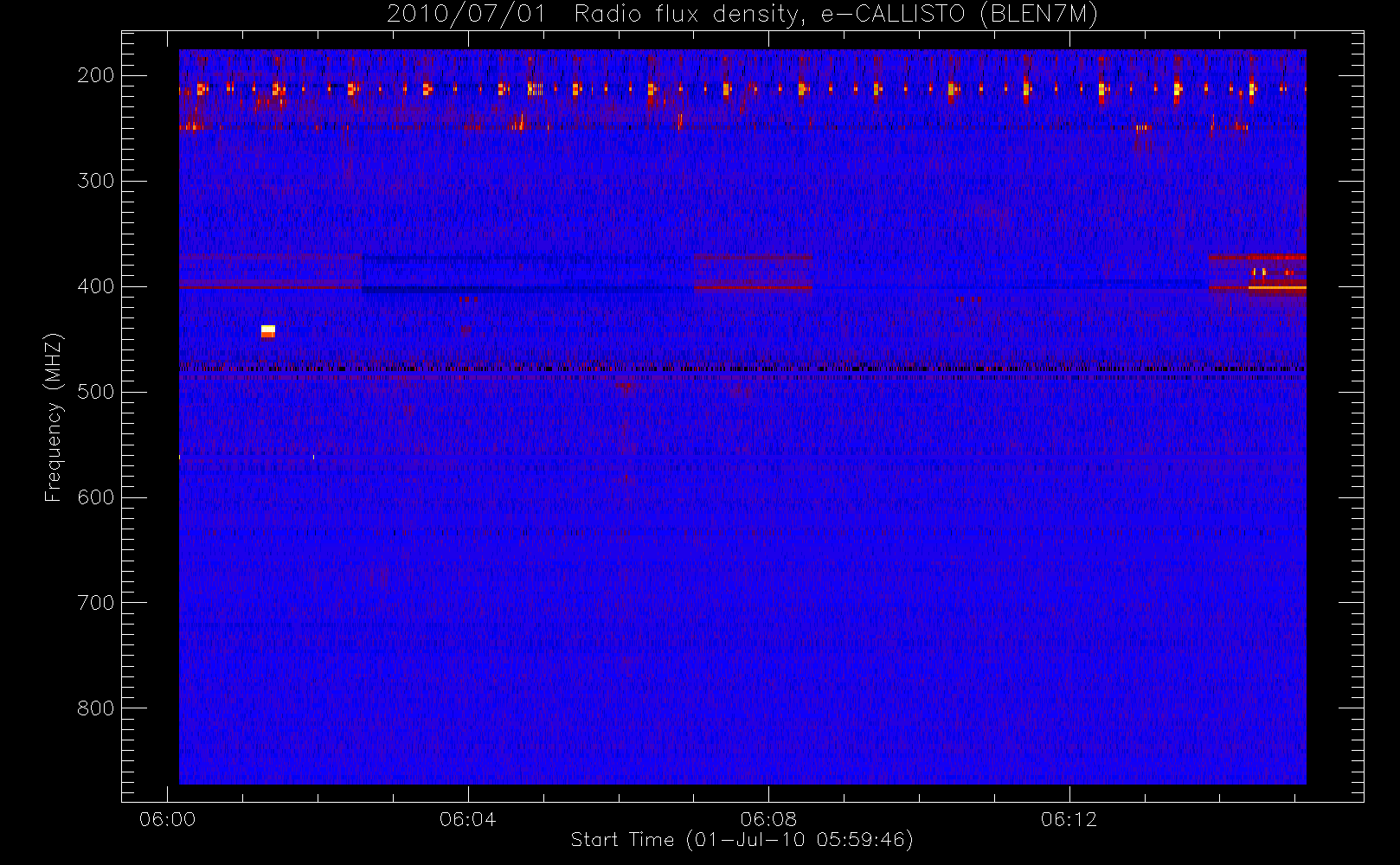The width and height of the screenshot is (1400, 865).
Task: Click the '800' frequency tick label
Action: click(95, 708)
